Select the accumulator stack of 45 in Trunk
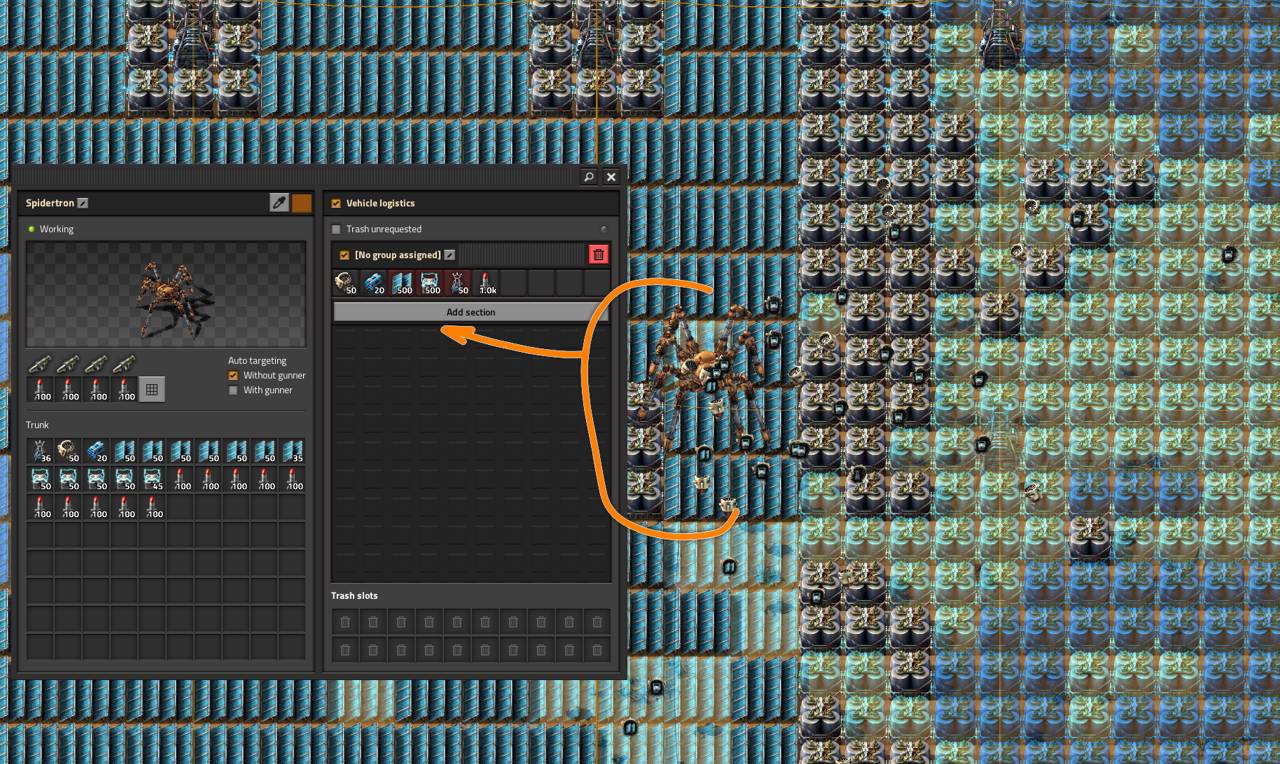The image size is (1280, 764). pos(152,479)
